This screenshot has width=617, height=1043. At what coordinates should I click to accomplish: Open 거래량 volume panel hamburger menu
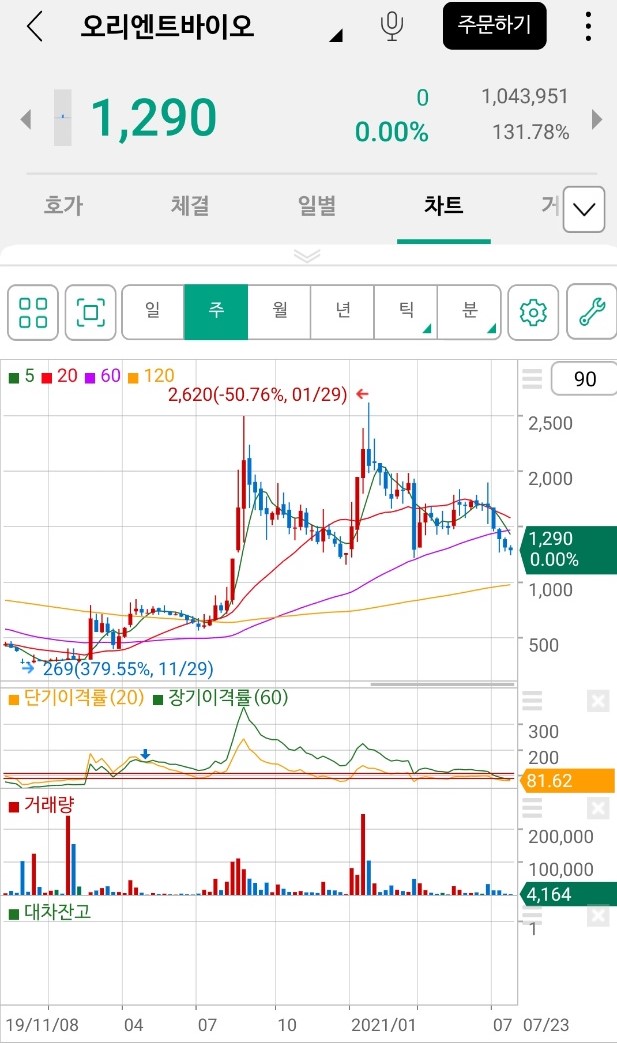(x=532, y=808)
